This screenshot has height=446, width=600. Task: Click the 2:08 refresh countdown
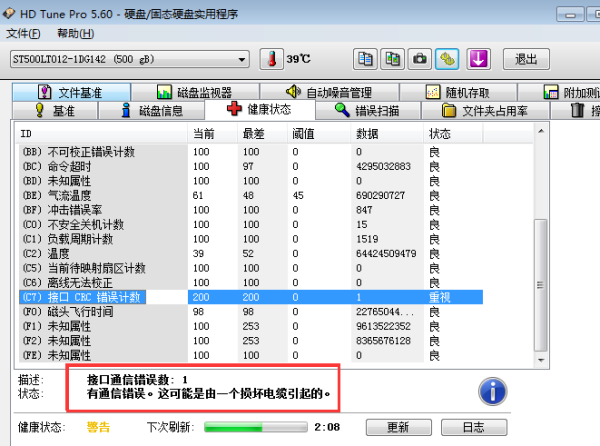pyautogui.click(x=327, y=427)
